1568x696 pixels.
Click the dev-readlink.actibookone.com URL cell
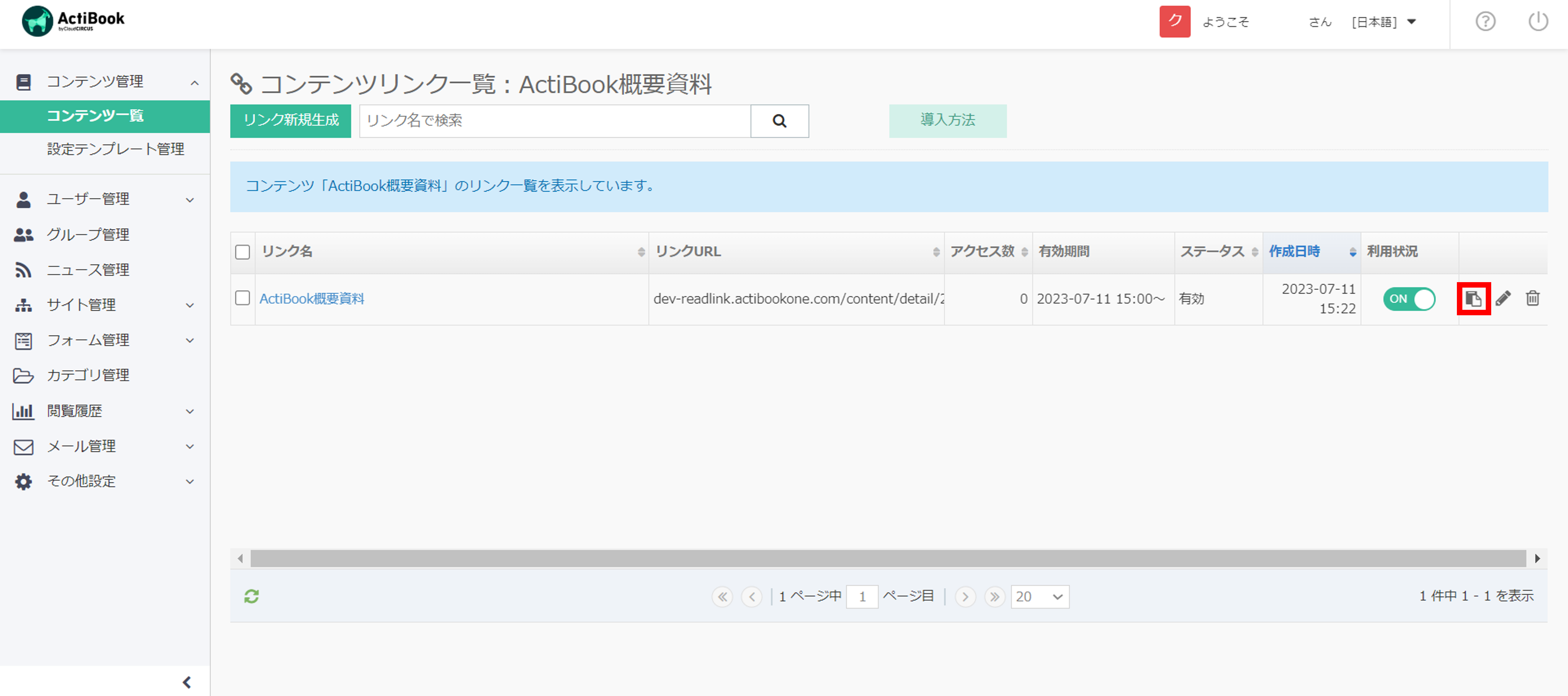(797, 299)
